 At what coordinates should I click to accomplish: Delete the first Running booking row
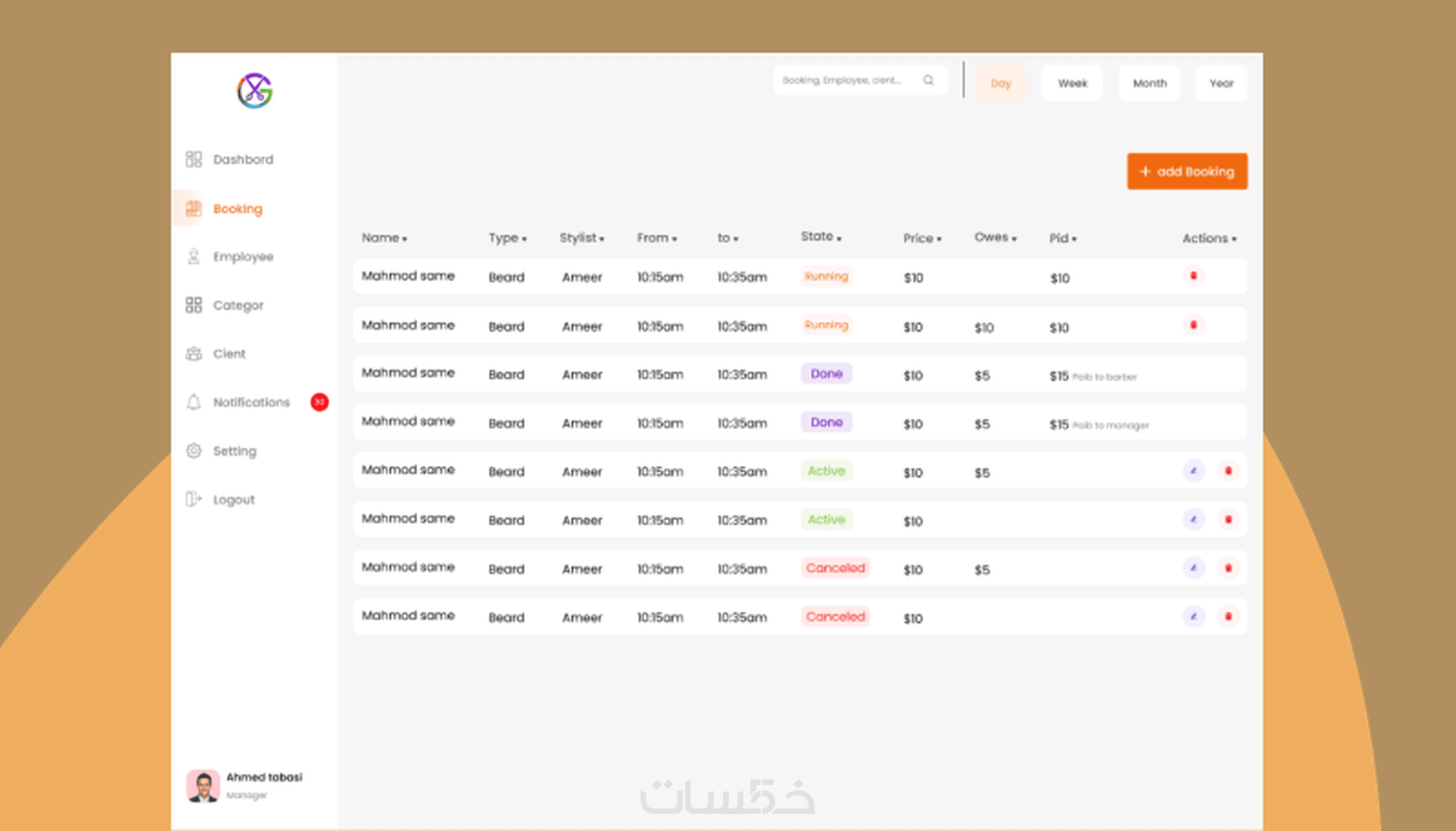[x=1193, y=276]
